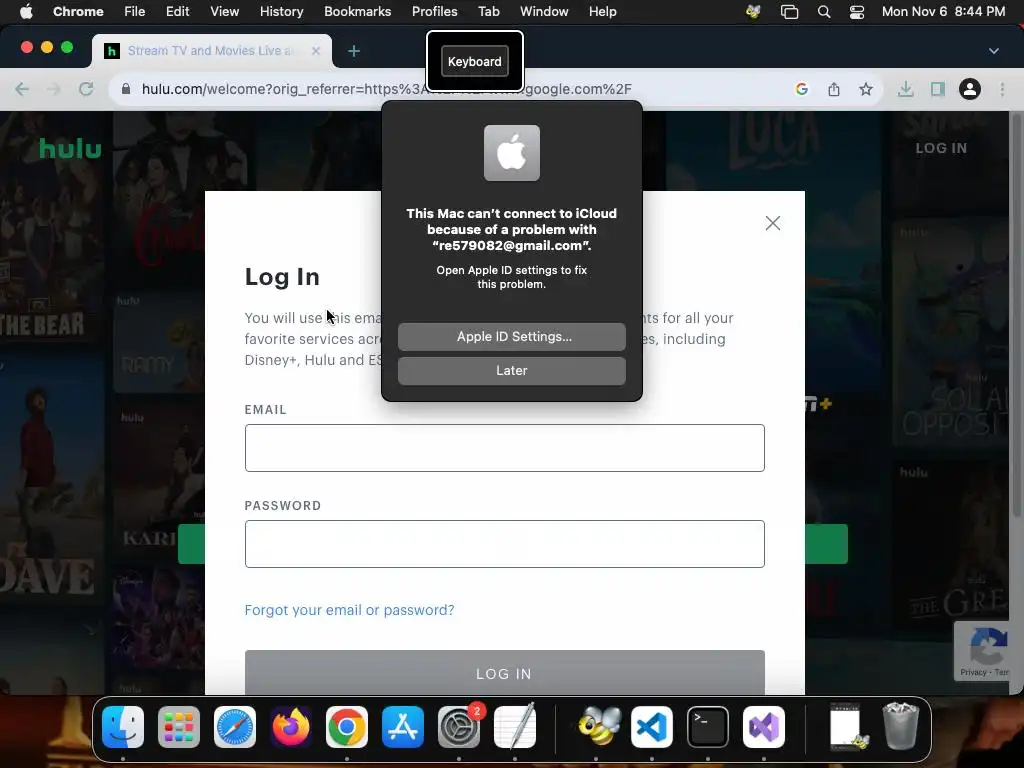The height and width of the screenshot is (768, 1024).
Task: Open Google Chrome from the dock
Action: (347, 727)
